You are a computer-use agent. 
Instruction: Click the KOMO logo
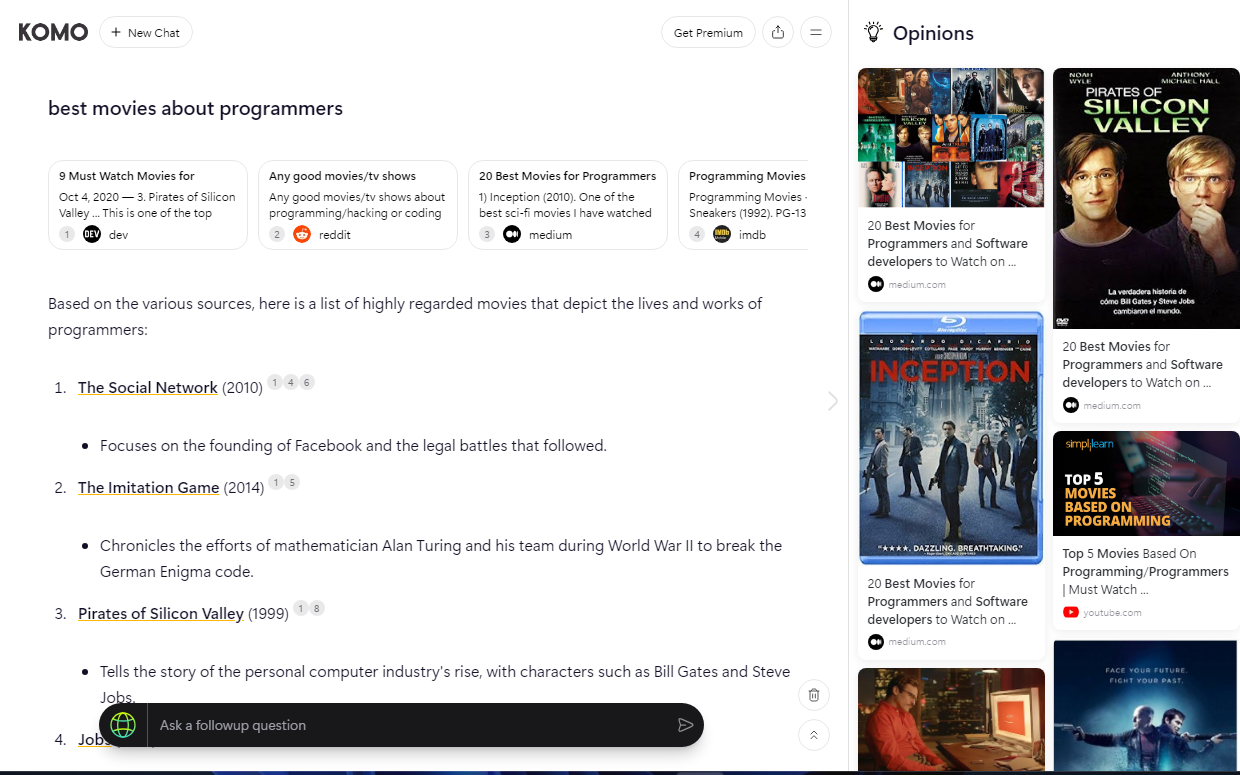(53, 32)
